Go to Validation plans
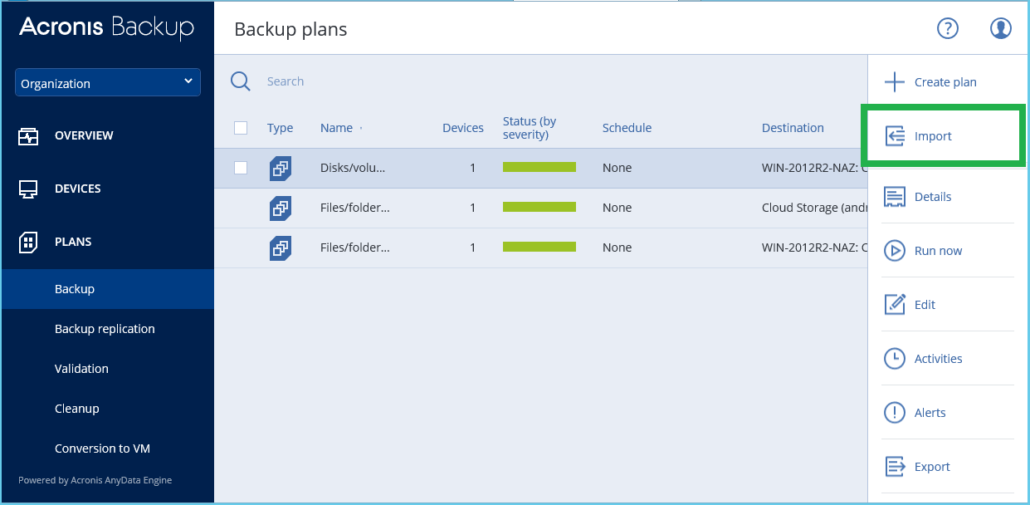 pos(82,369)
